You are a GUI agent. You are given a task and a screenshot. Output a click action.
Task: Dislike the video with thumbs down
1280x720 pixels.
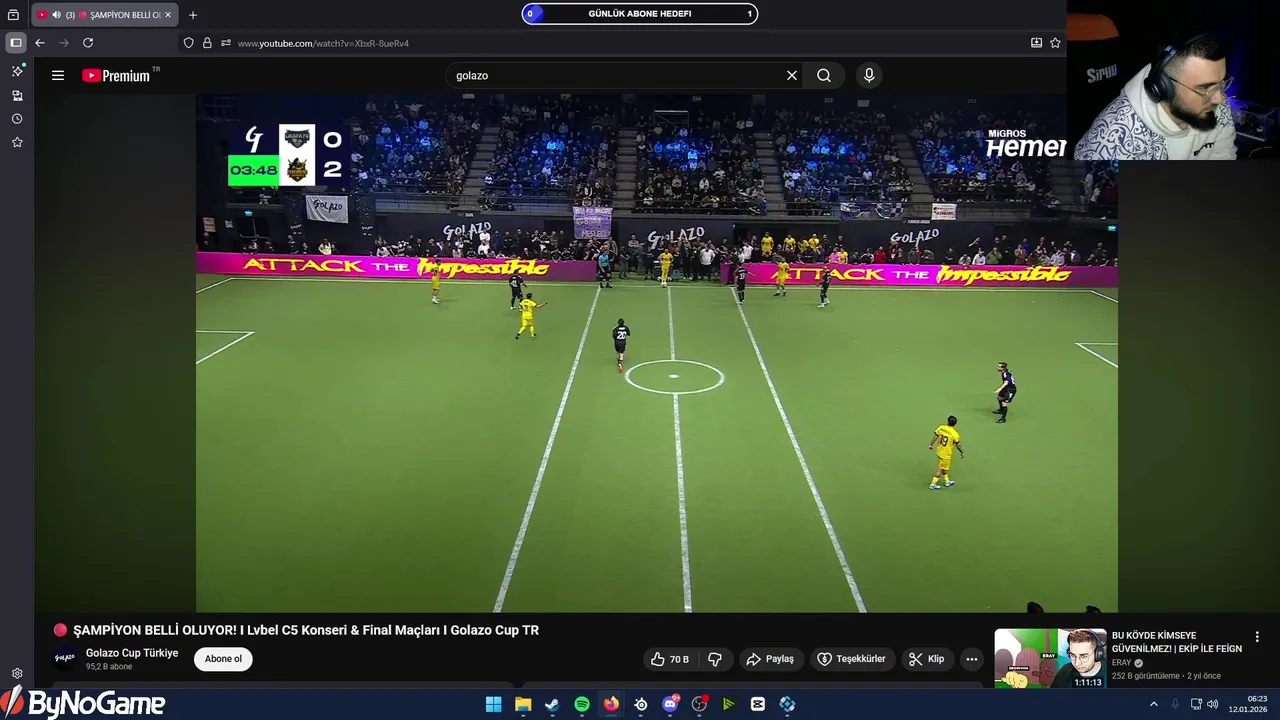715,659
